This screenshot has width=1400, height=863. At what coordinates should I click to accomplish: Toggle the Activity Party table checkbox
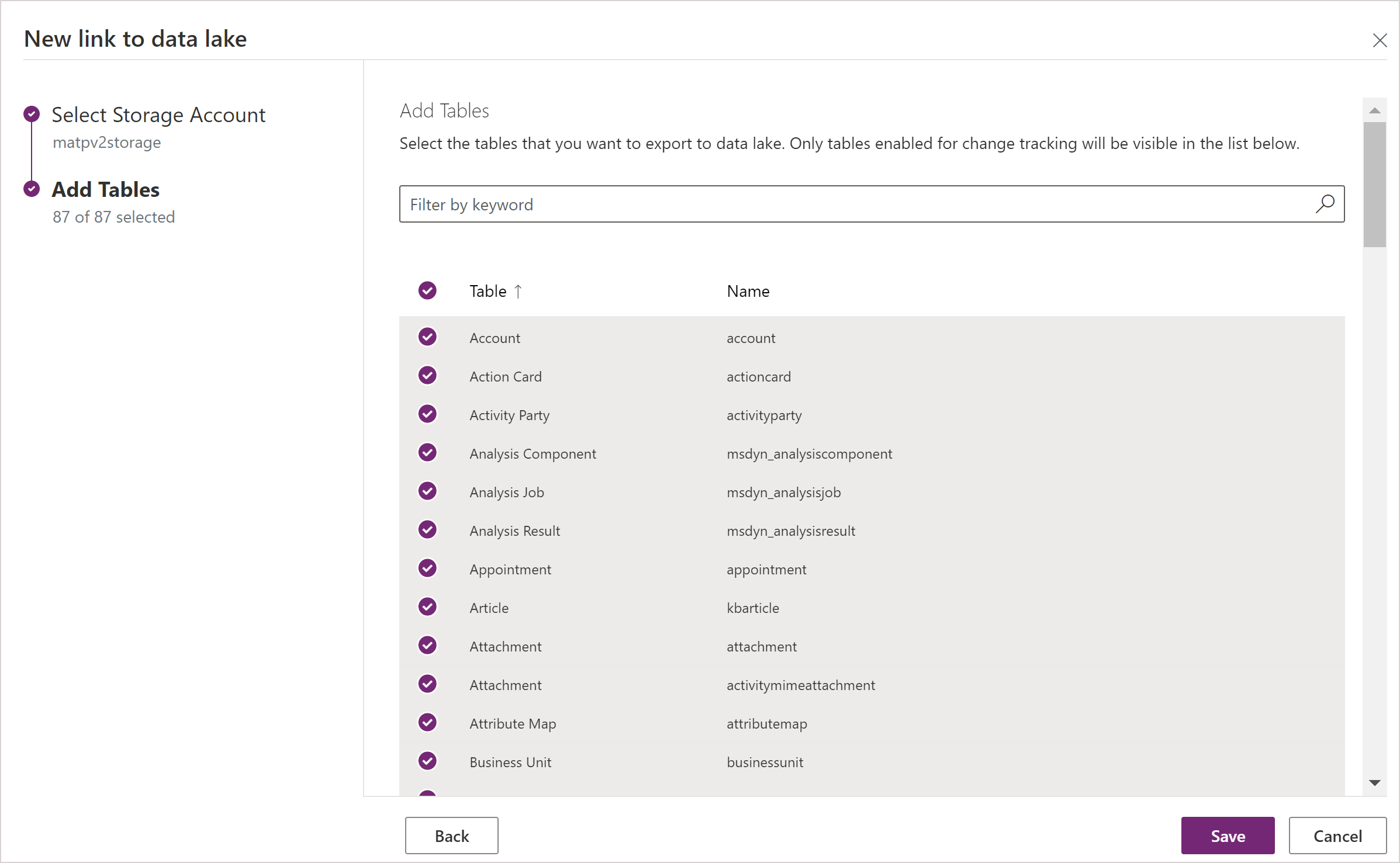click(x=428, y=414)
